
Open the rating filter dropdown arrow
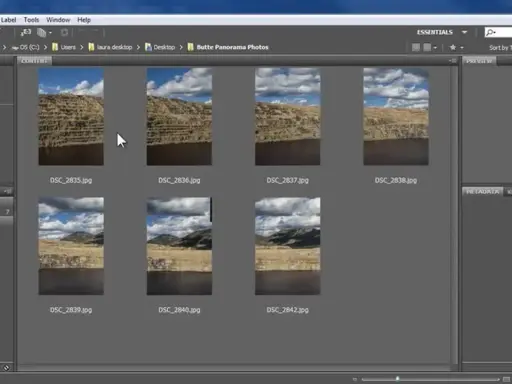click(x=462, y=48)
